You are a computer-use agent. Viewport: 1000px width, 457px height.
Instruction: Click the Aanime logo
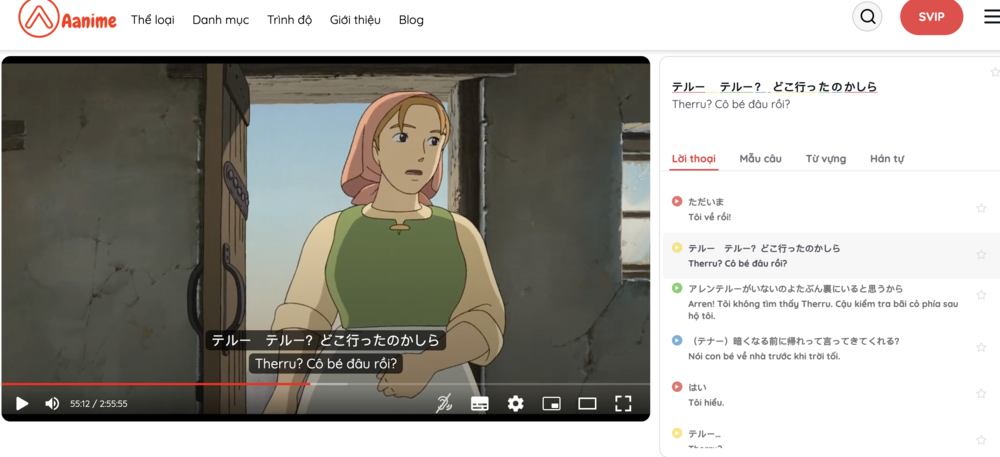tap(68, 19)
